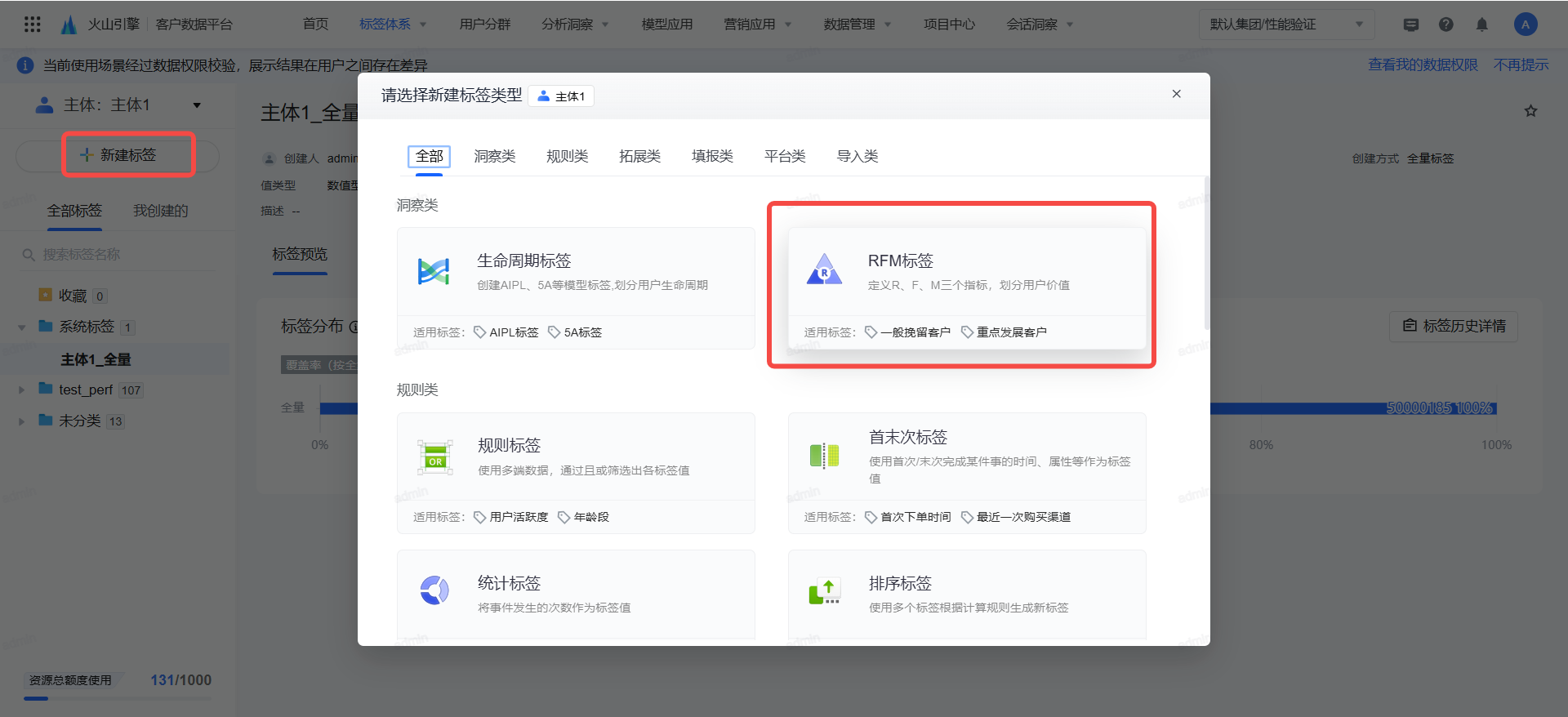Click the 主体 person icon in sidebar
The height and width of the screenshot is (717, 1568).
(45, 105)
